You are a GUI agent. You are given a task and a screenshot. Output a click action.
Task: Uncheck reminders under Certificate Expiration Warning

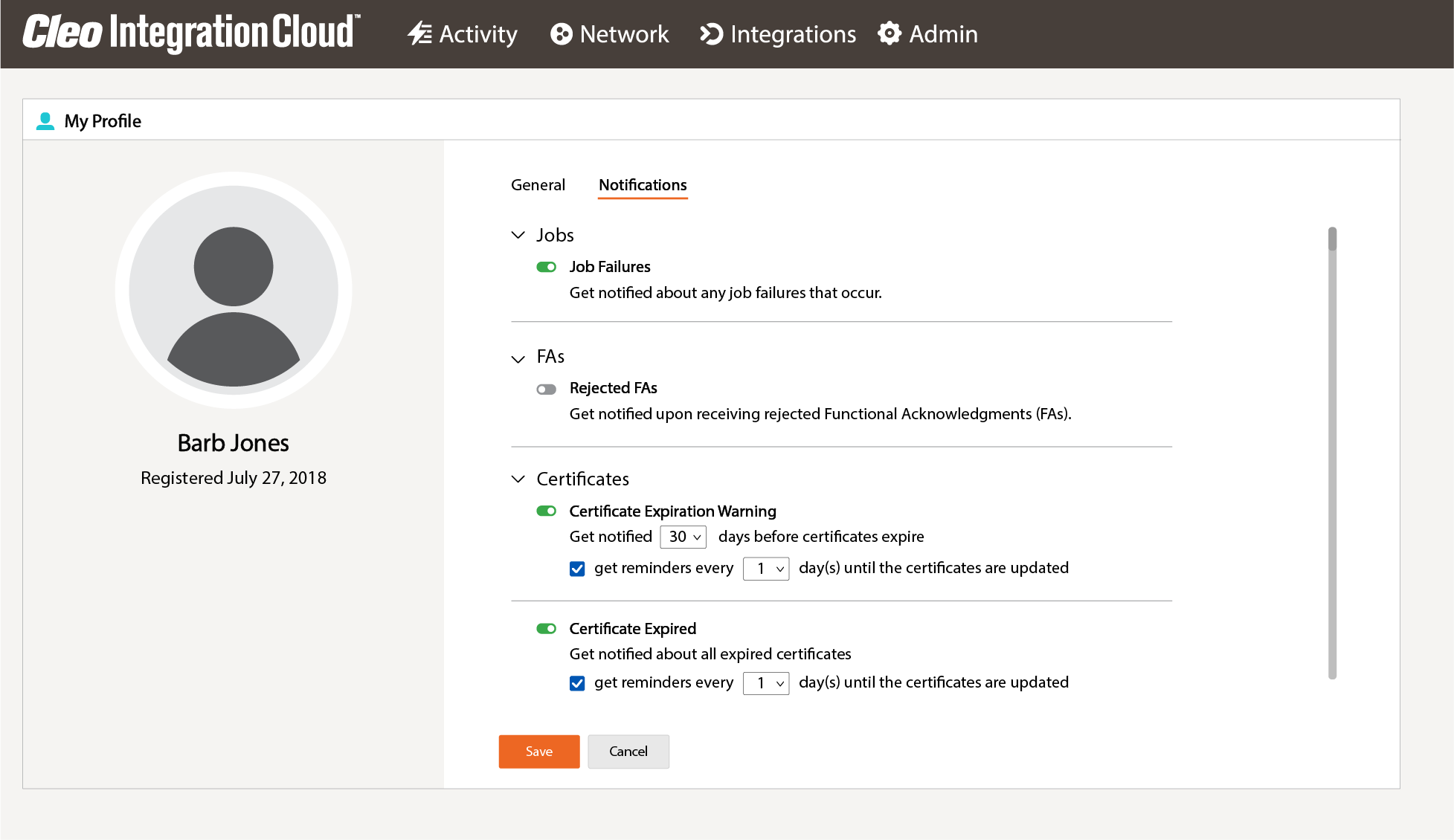point(577,569)
